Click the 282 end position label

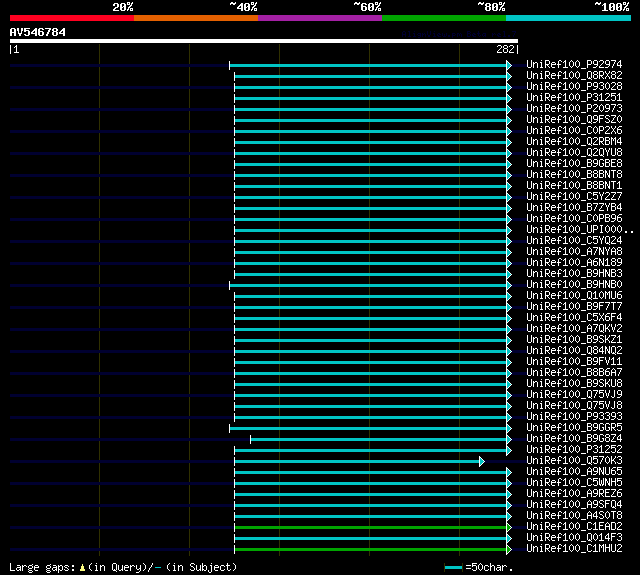click(x=505, y=49)
